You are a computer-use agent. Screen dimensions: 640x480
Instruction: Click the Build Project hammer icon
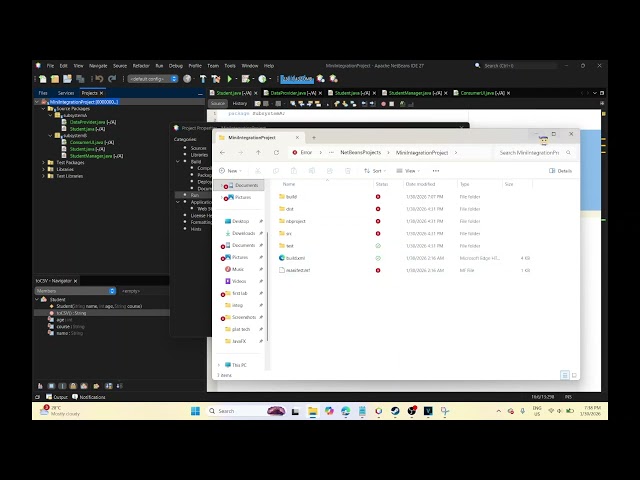click(203, 79)
